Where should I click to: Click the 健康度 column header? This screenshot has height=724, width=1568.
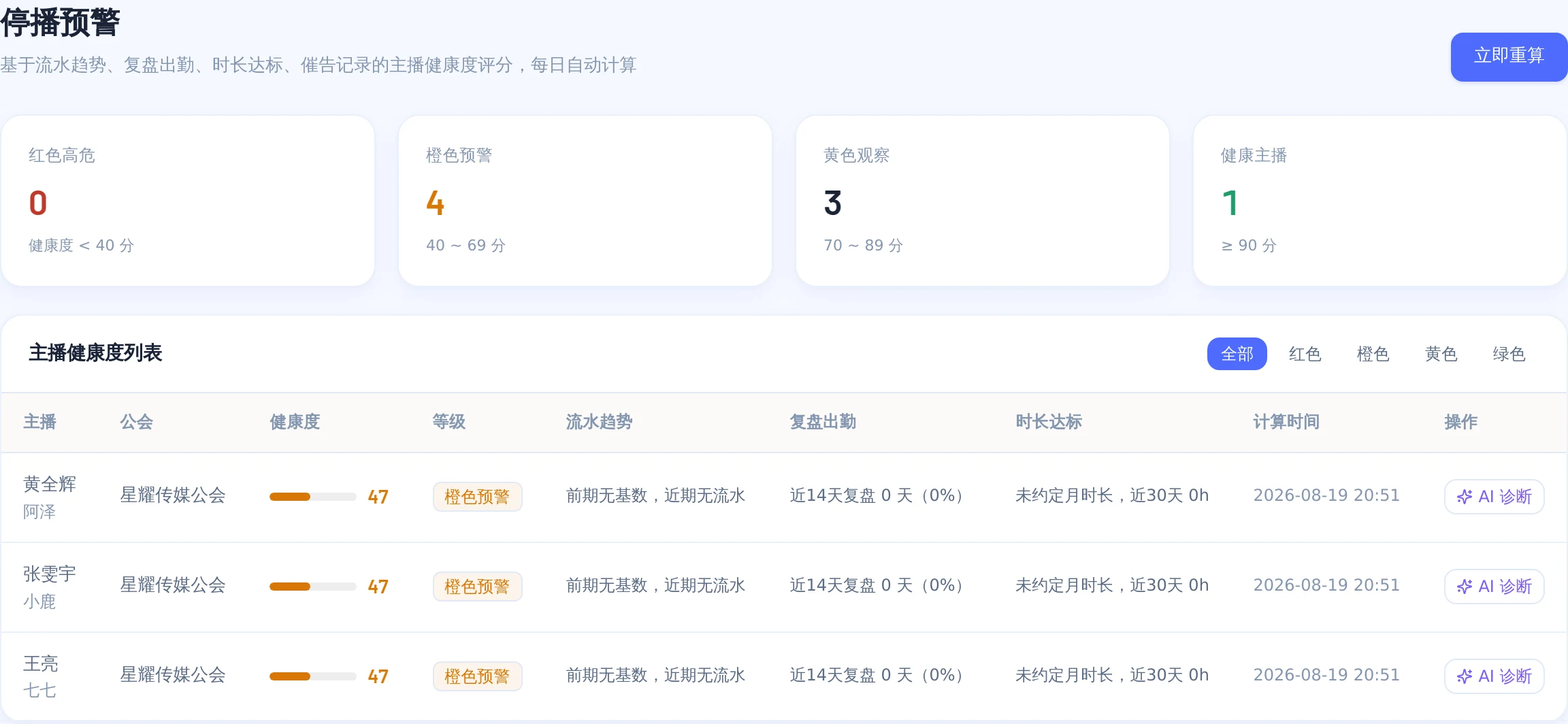coord(295,422)
